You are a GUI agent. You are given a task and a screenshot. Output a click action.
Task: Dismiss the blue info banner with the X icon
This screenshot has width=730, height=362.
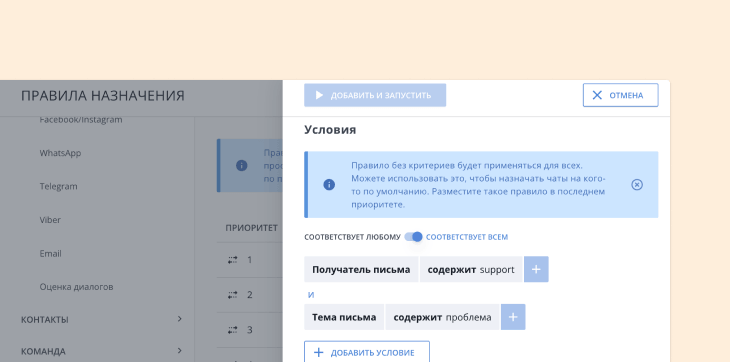pyautogui.click(x=636, y=185)
